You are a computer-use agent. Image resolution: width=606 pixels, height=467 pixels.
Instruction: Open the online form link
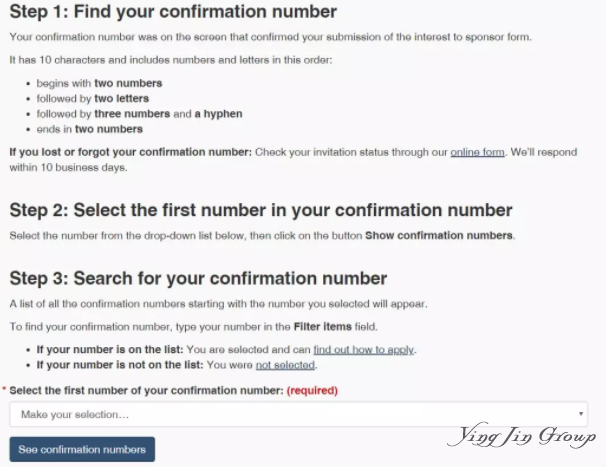(477, 152)
